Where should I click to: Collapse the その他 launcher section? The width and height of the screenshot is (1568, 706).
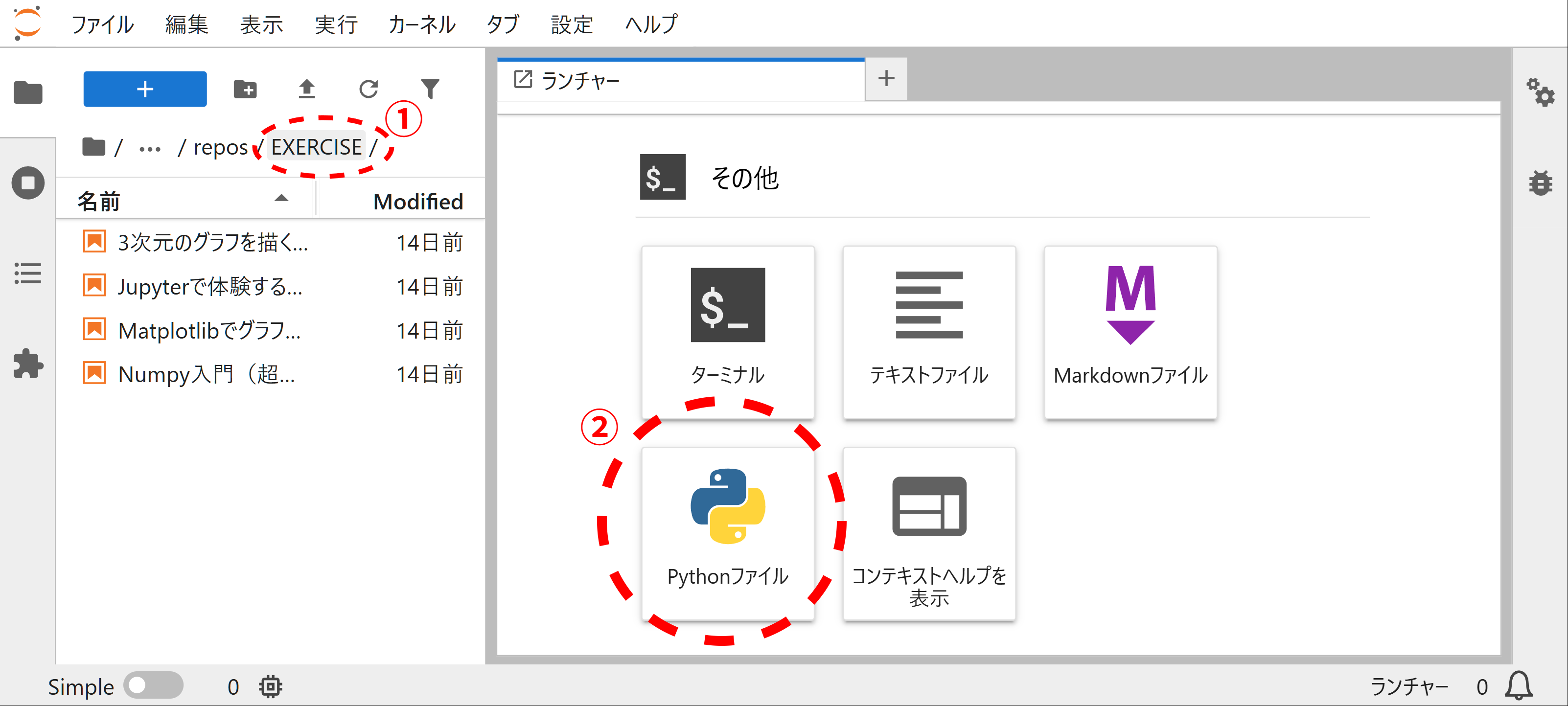coord(744,178)
